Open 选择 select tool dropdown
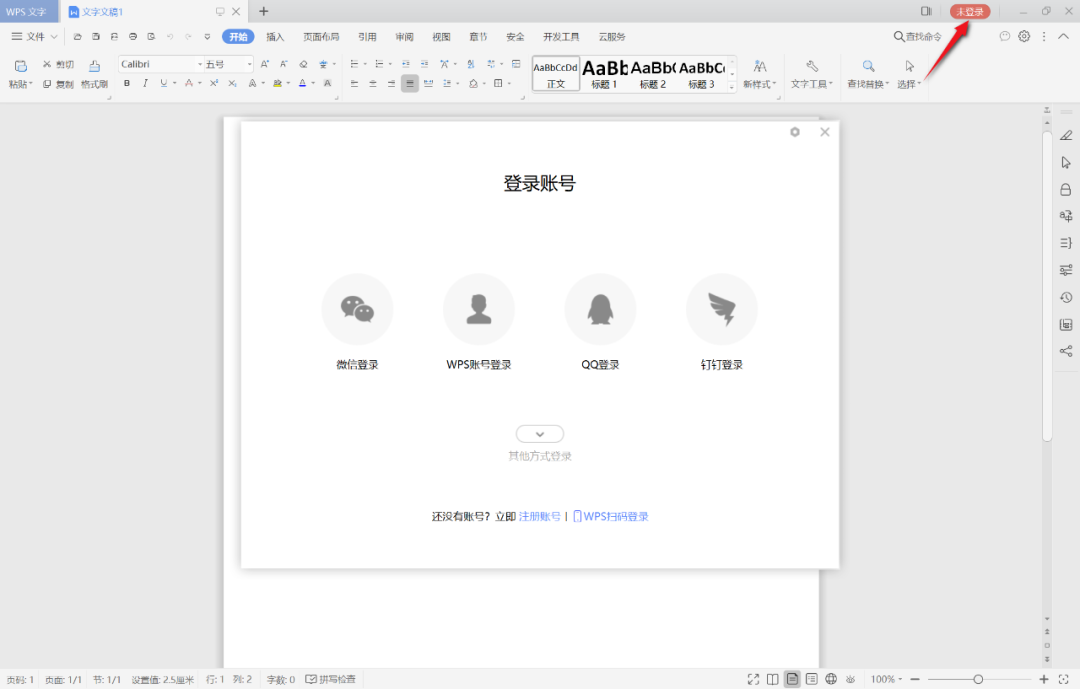Viewport: 1080px width, 689px height. 909,74
